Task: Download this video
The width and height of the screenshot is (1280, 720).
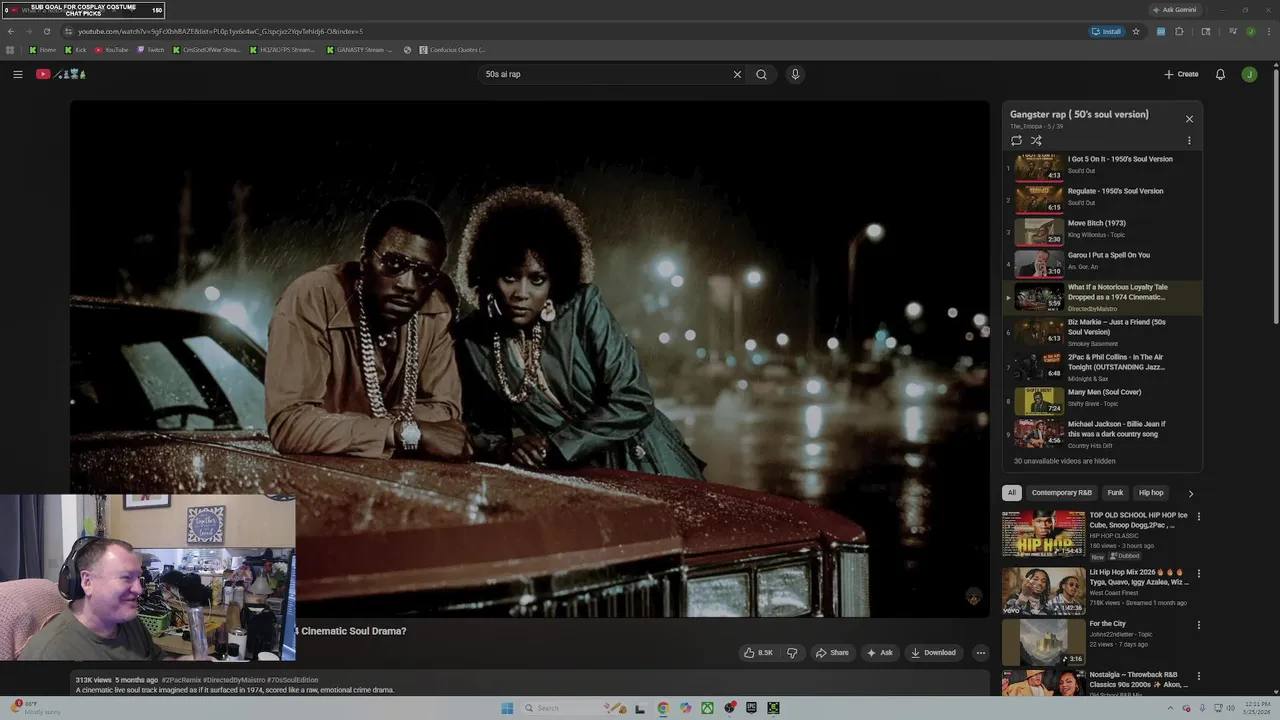Action: pyautogui.click(x=932, y=653)
